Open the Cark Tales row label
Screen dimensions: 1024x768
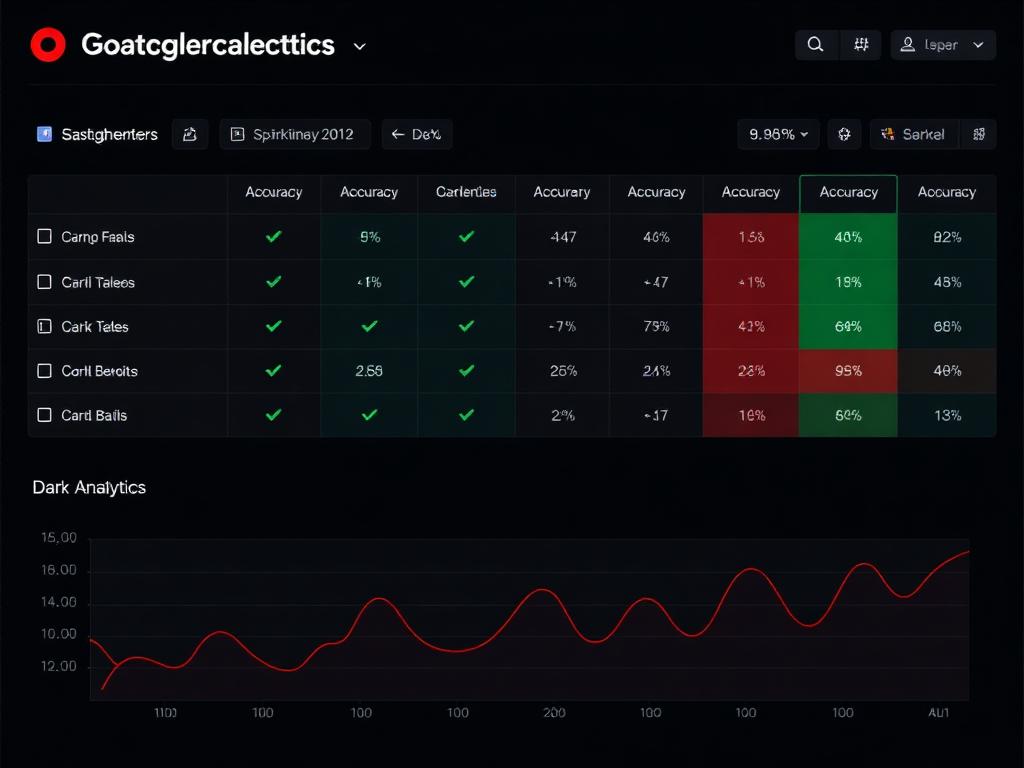(95, 327)
